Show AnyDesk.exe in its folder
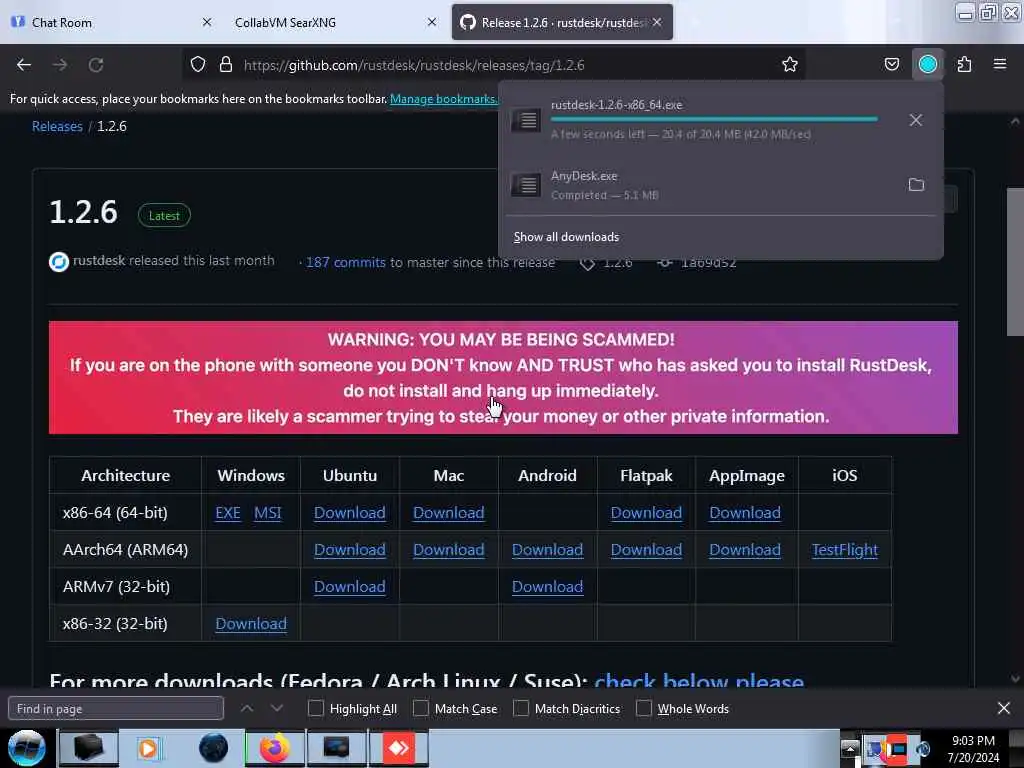1024x768 pixels. click(x=916, y=185)
